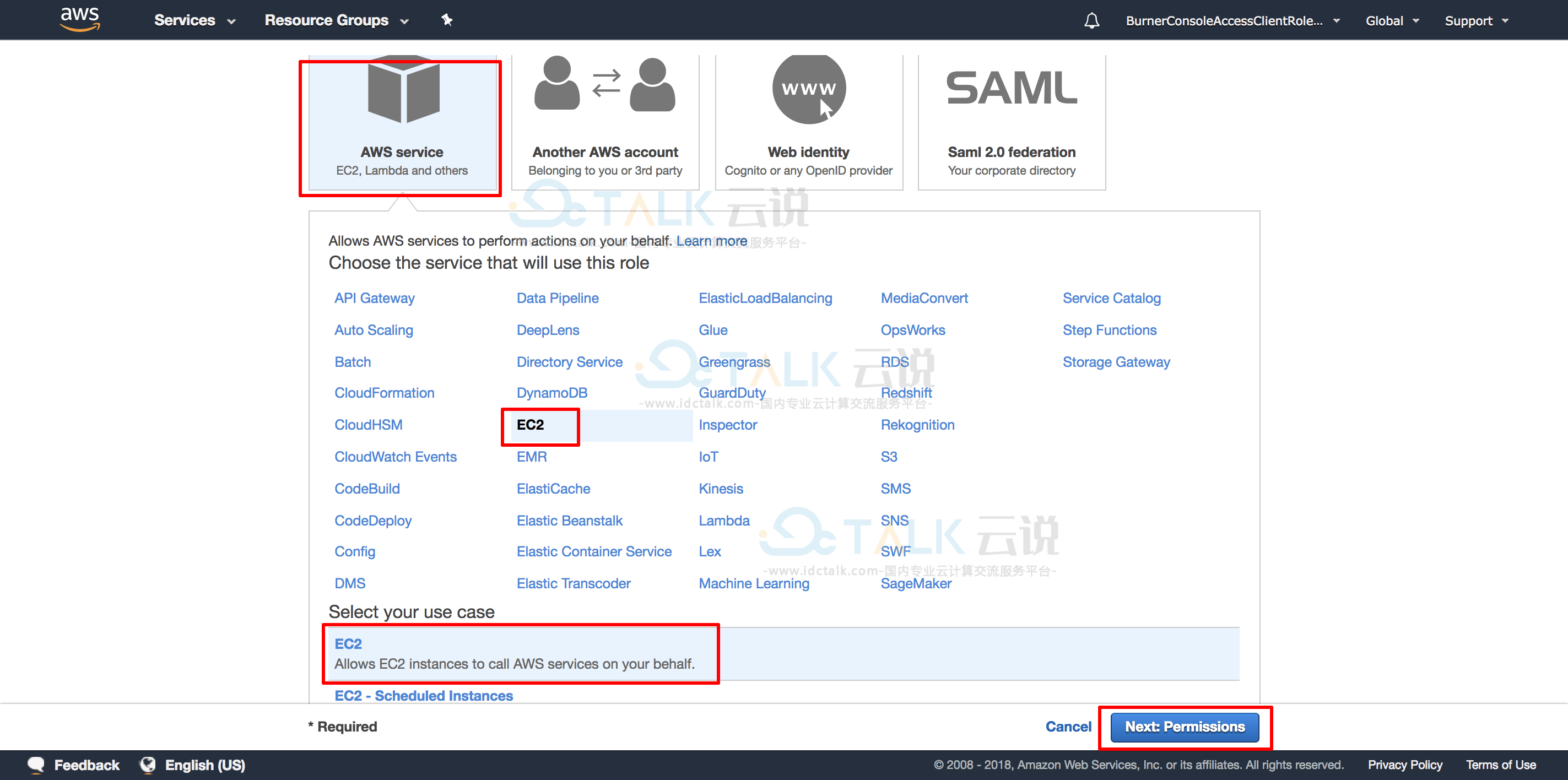The image size is (1568, 780).
Task: Cancel the role creation
Action: point(1068,727)
